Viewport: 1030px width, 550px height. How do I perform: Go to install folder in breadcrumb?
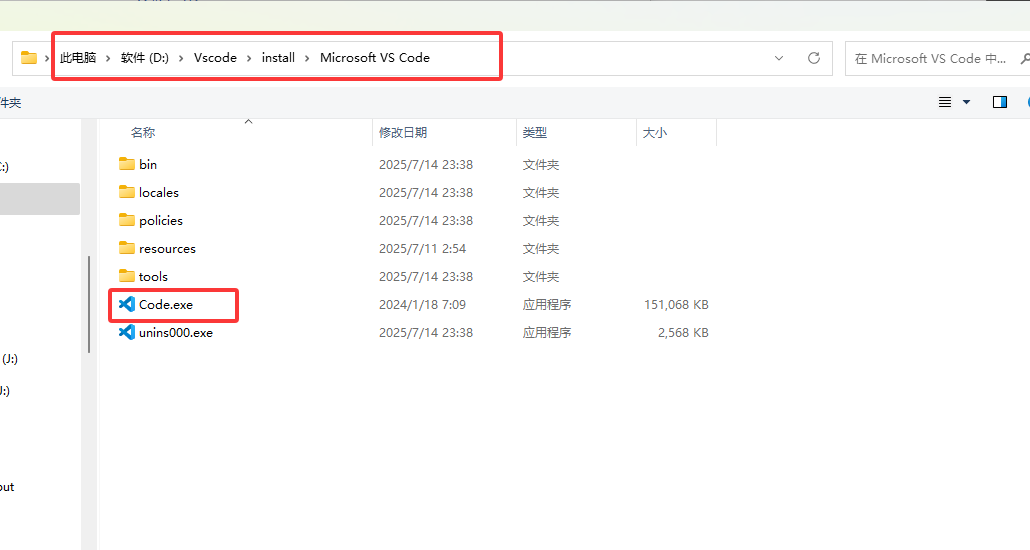coord(278,58)
